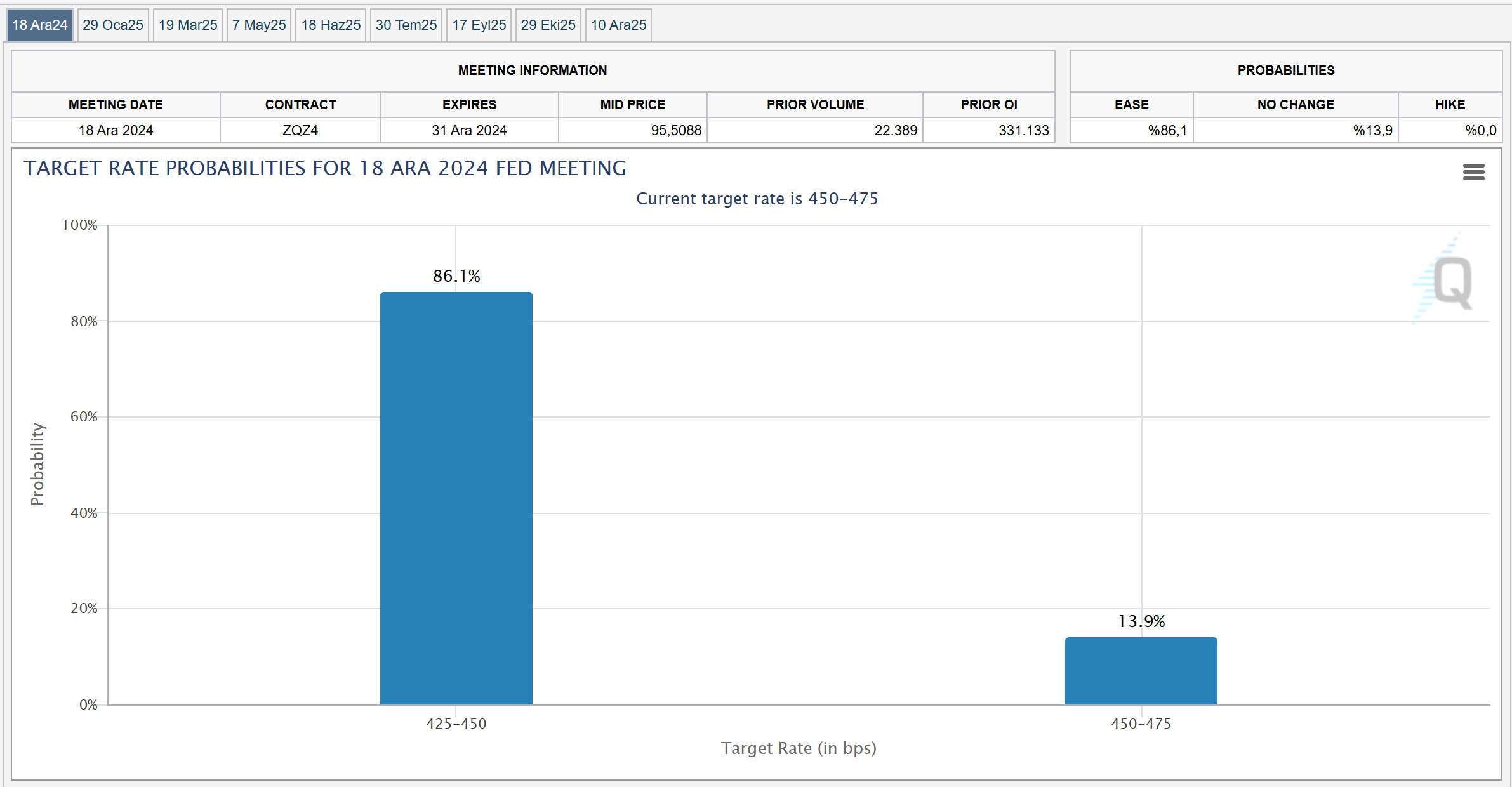
Task: Click the MID PRICE column header
Action: (633, 105)
